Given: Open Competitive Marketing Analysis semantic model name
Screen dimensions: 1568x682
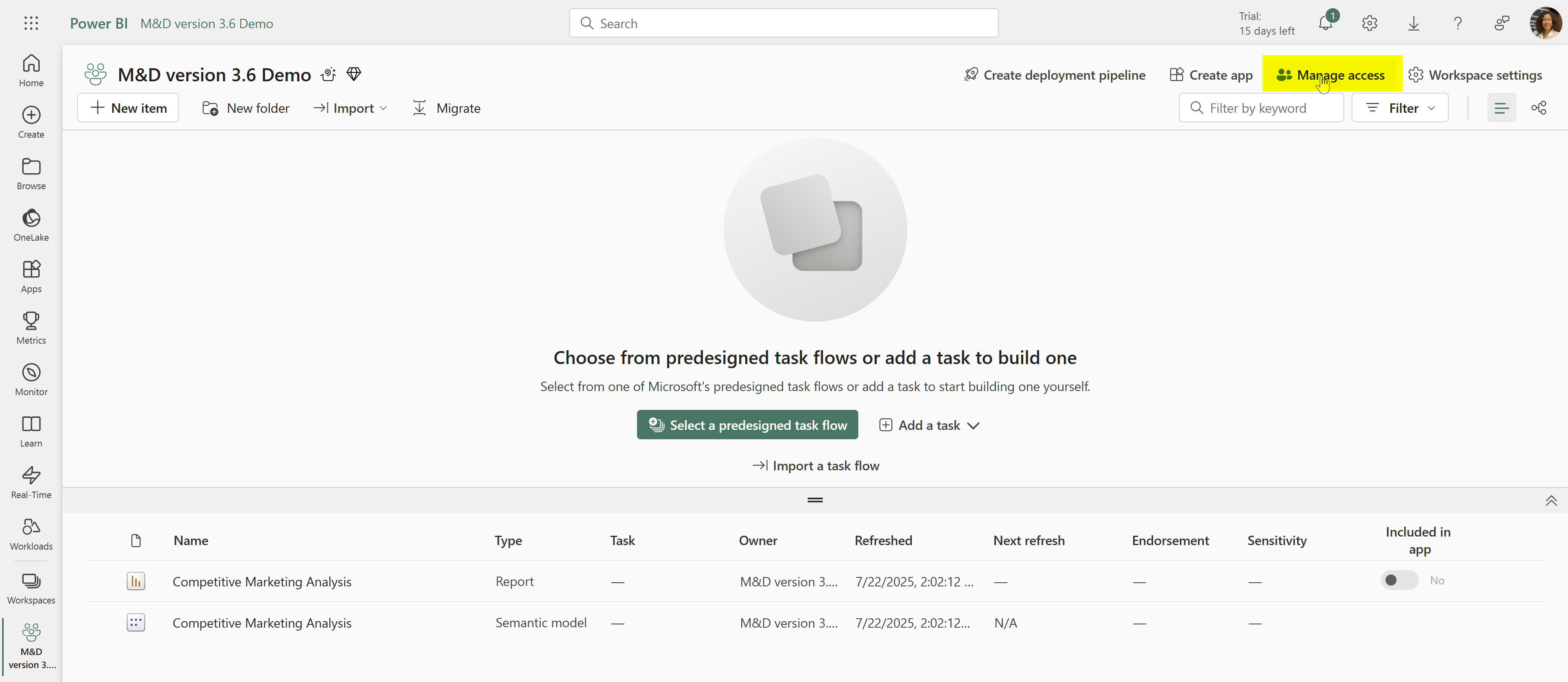Looking at the screenshot, I should pyautogui.click(x=262, y=623).
